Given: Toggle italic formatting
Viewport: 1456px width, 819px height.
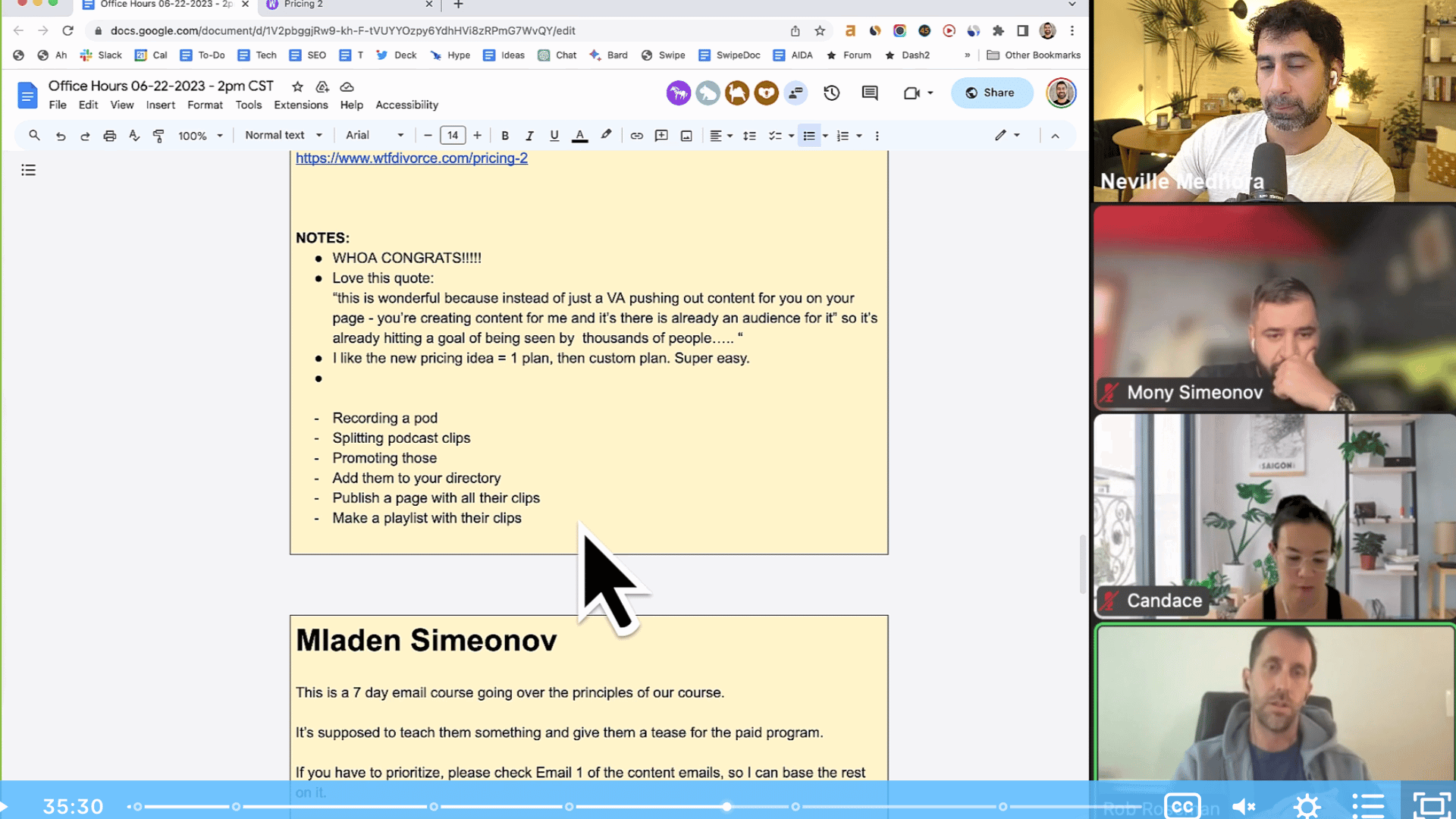Looking at the screenshot, I should coord(529,136).
